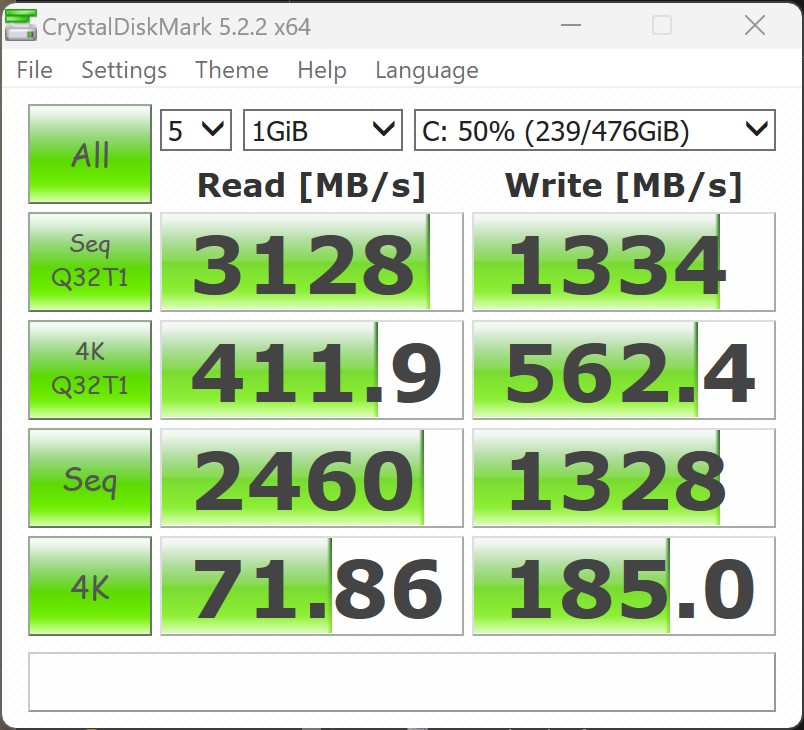Click the CrystalDiskMark app icon in title bar
804x730 pixels.
coord(21,25)
